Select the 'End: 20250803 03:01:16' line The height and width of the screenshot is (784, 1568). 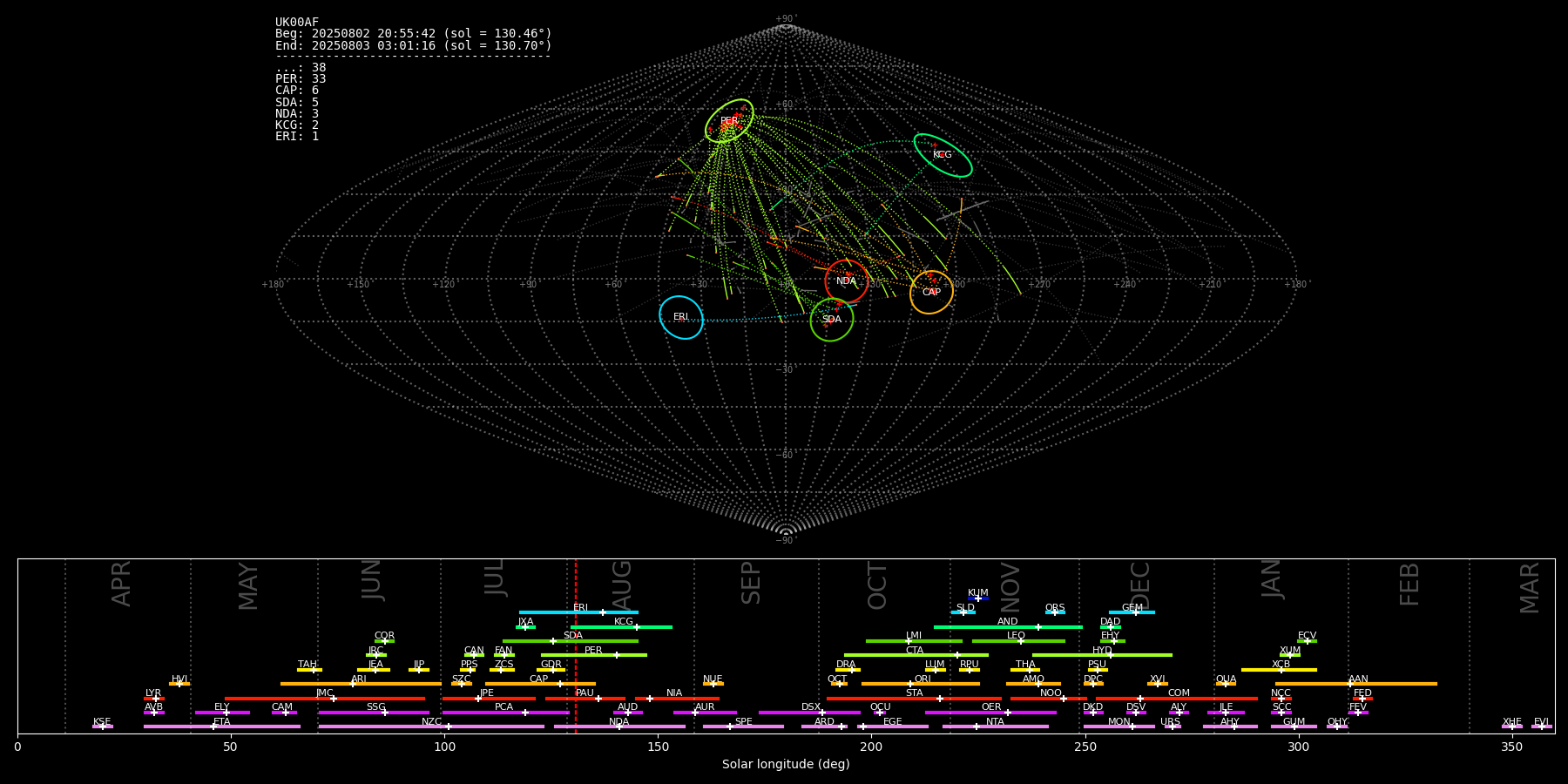(x=414, y=45)
